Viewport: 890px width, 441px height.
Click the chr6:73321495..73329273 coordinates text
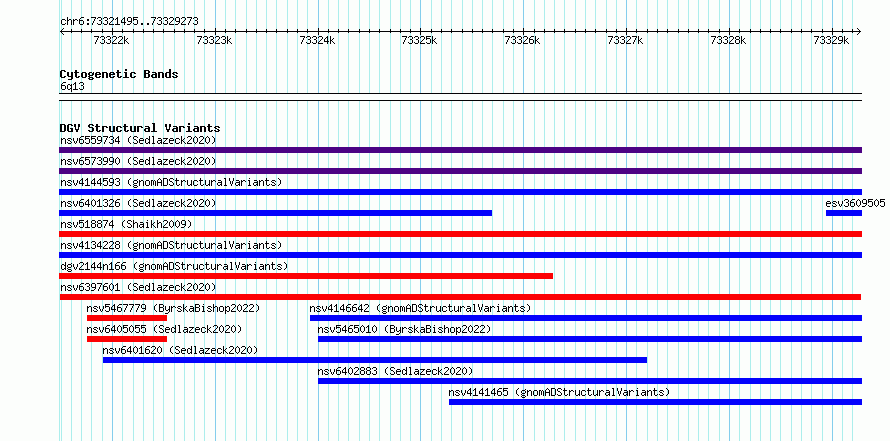[x=129, y=22]
